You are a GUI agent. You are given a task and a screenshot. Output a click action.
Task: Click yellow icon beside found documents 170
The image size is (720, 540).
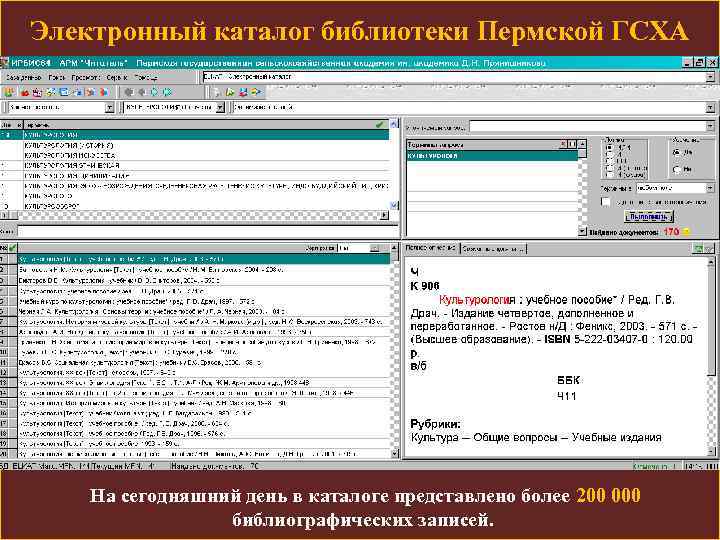tap(686, 232)
